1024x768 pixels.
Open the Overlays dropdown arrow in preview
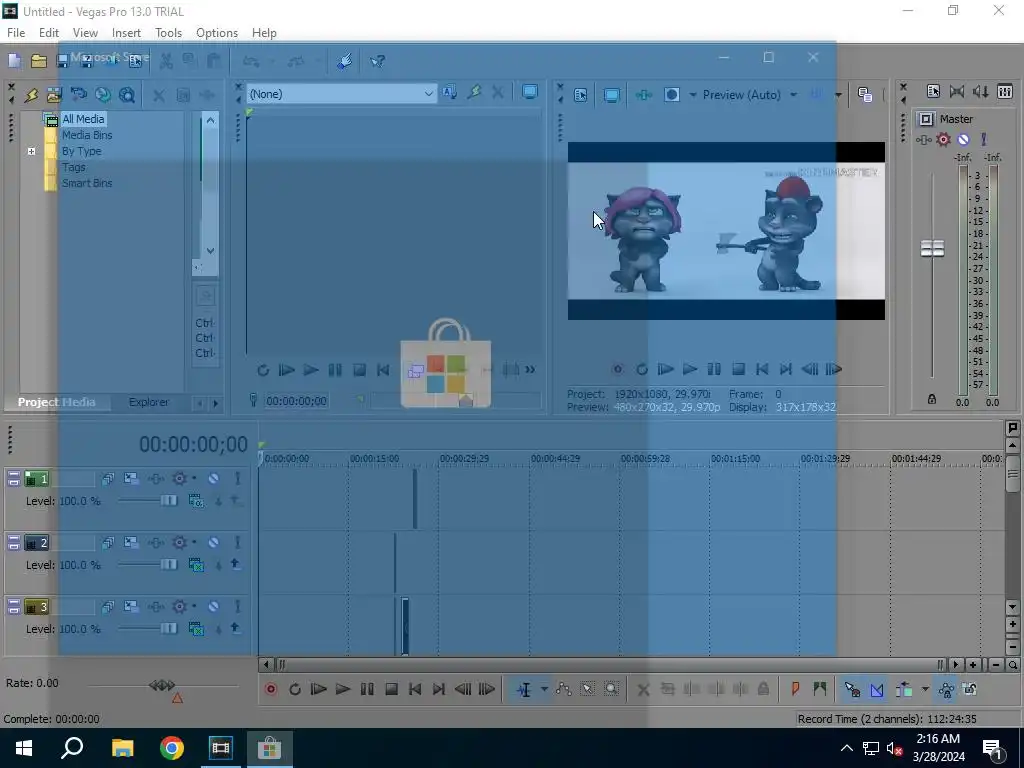838,95
